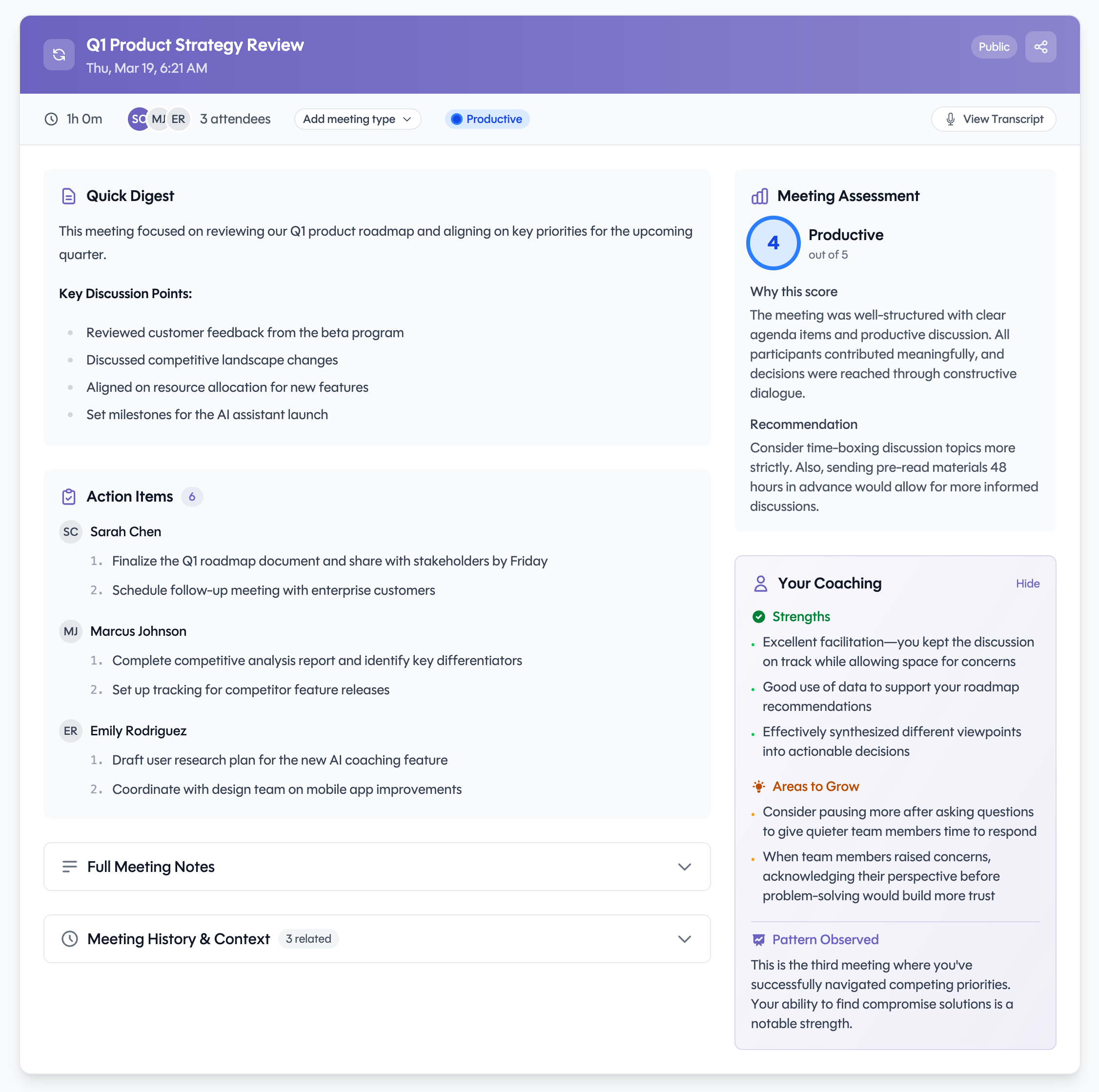Click the Action Items clipboard icon
Viewport: 1099px width, 1092px height.
click(68, 497)
